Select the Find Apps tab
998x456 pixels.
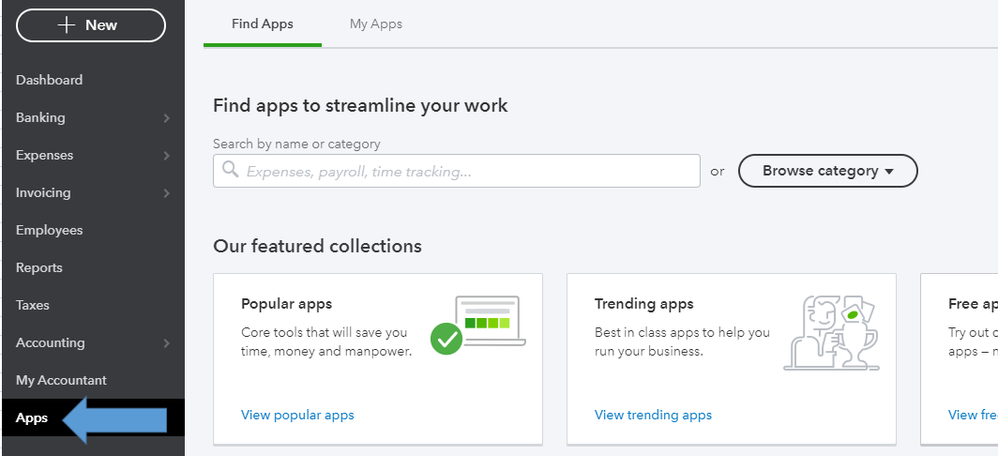(x=262, y=24)
